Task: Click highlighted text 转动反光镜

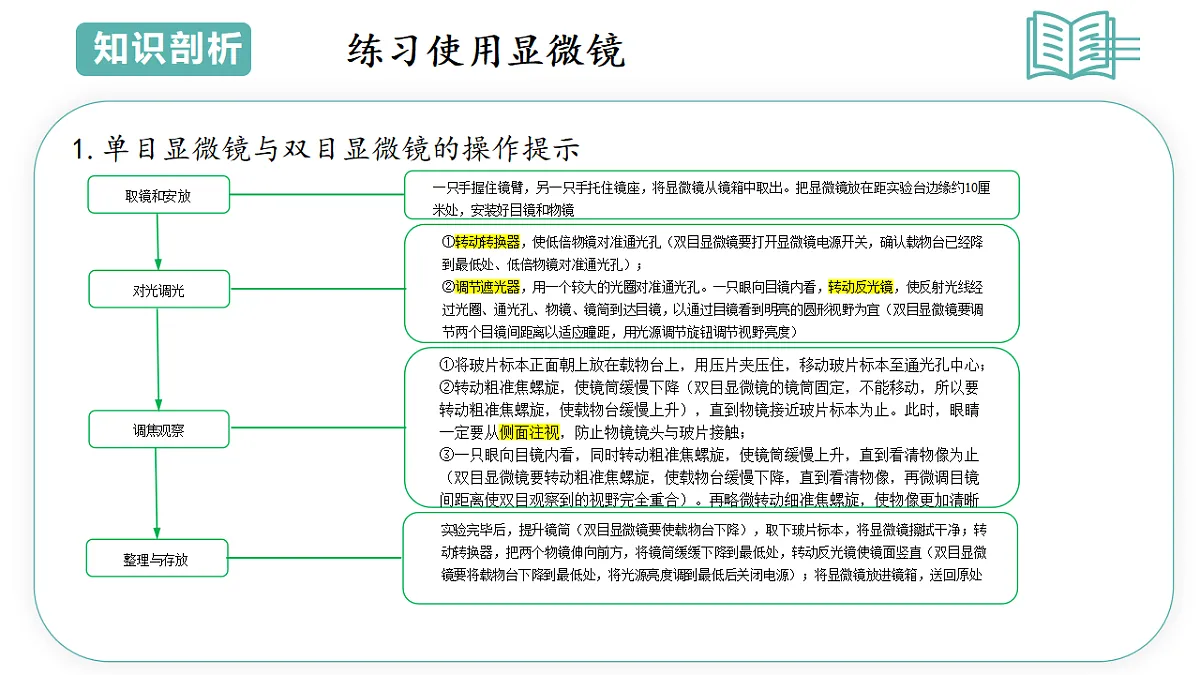Action: [860, 287]
